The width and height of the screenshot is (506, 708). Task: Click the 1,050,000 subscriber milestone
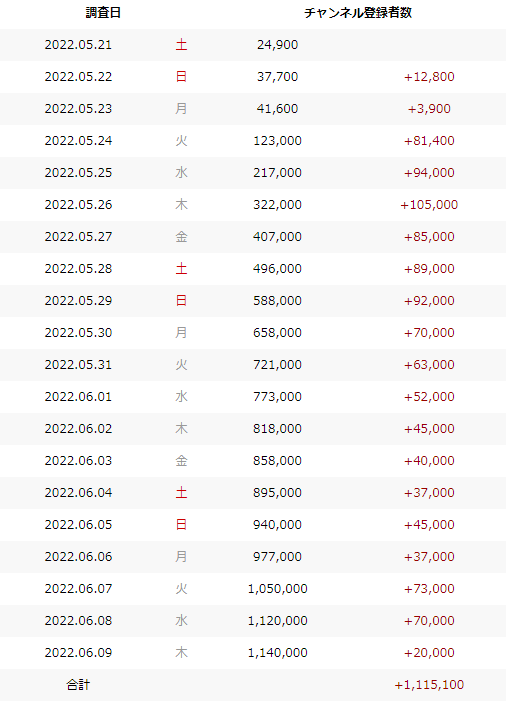click(x=278, y=589)
